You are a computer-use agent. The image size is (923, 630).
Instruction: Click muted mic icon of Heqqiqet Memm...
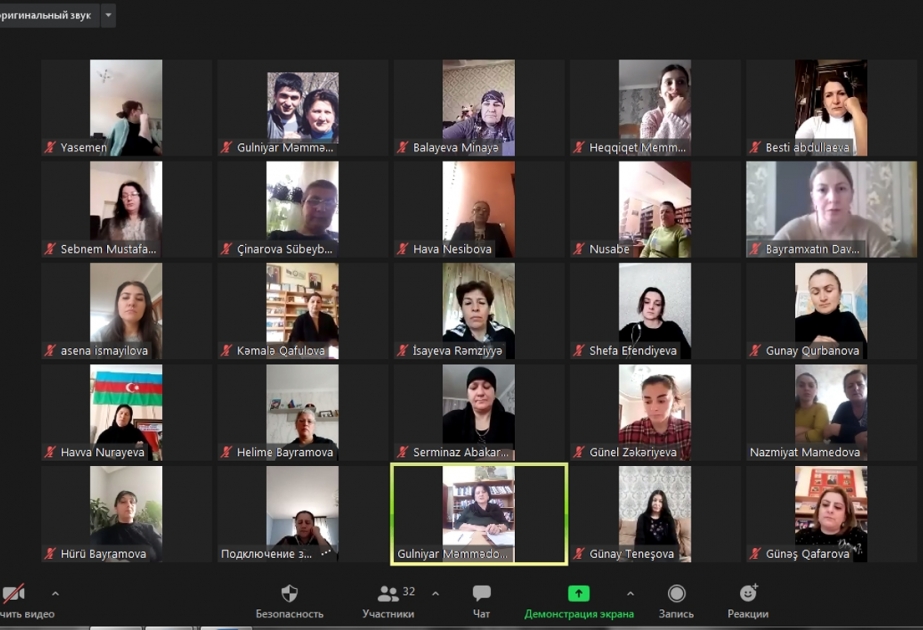point(579,147)
